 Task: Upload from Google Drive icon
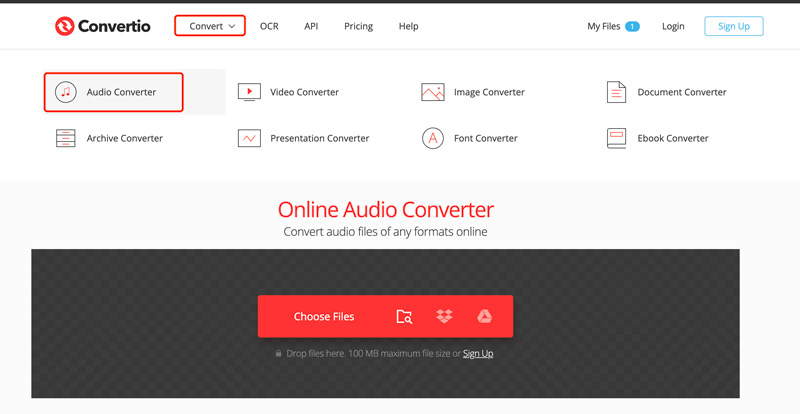[x=483, y=317]
